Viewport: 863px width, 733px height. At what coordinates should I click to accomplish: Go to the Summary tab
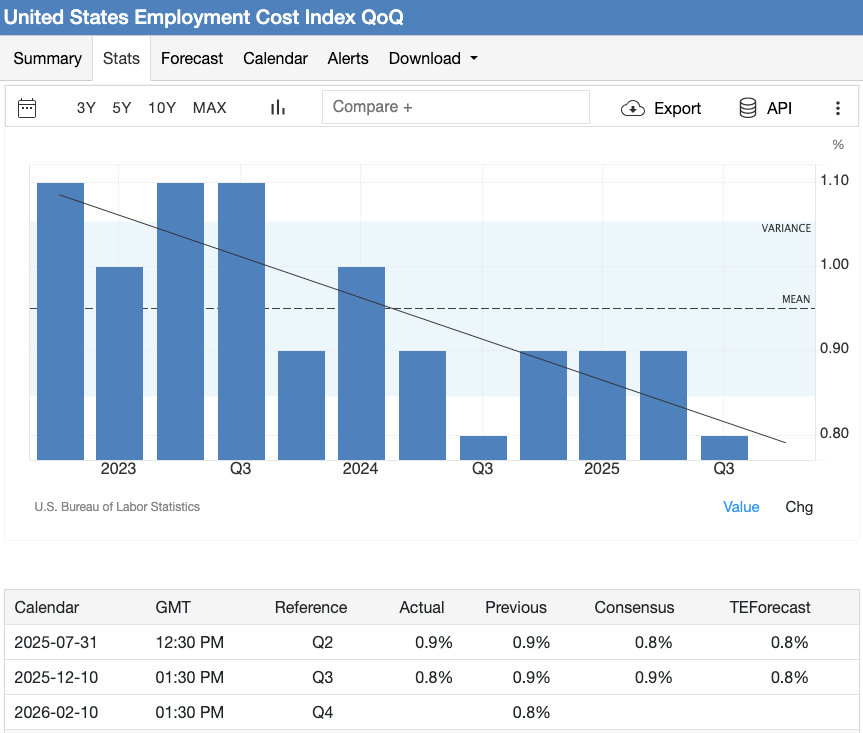click(46, 58)
